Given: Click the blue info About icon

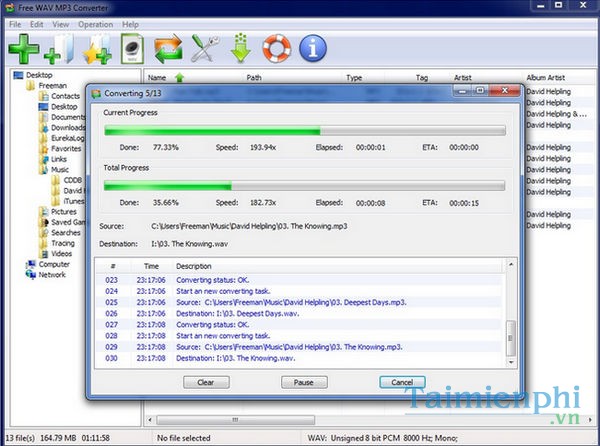Looking at the screenshot, I should click(x=313, y=49).
